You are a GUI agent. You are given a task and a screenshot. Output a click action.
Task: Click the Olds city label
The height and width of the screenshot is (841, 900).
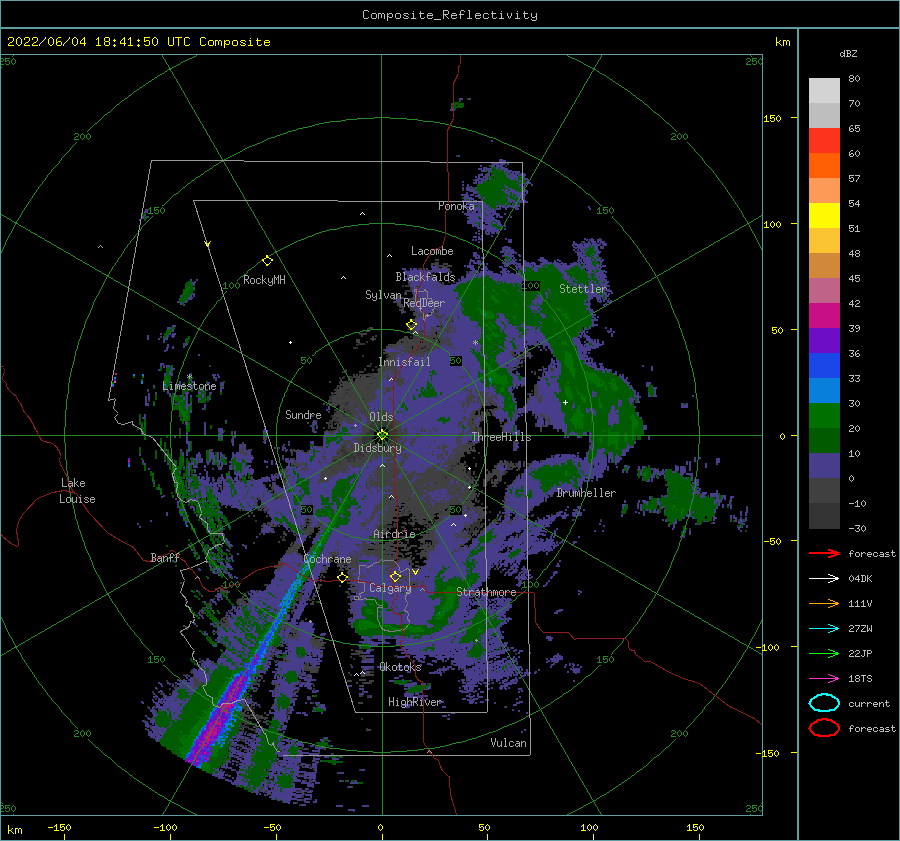coord(381,417)
